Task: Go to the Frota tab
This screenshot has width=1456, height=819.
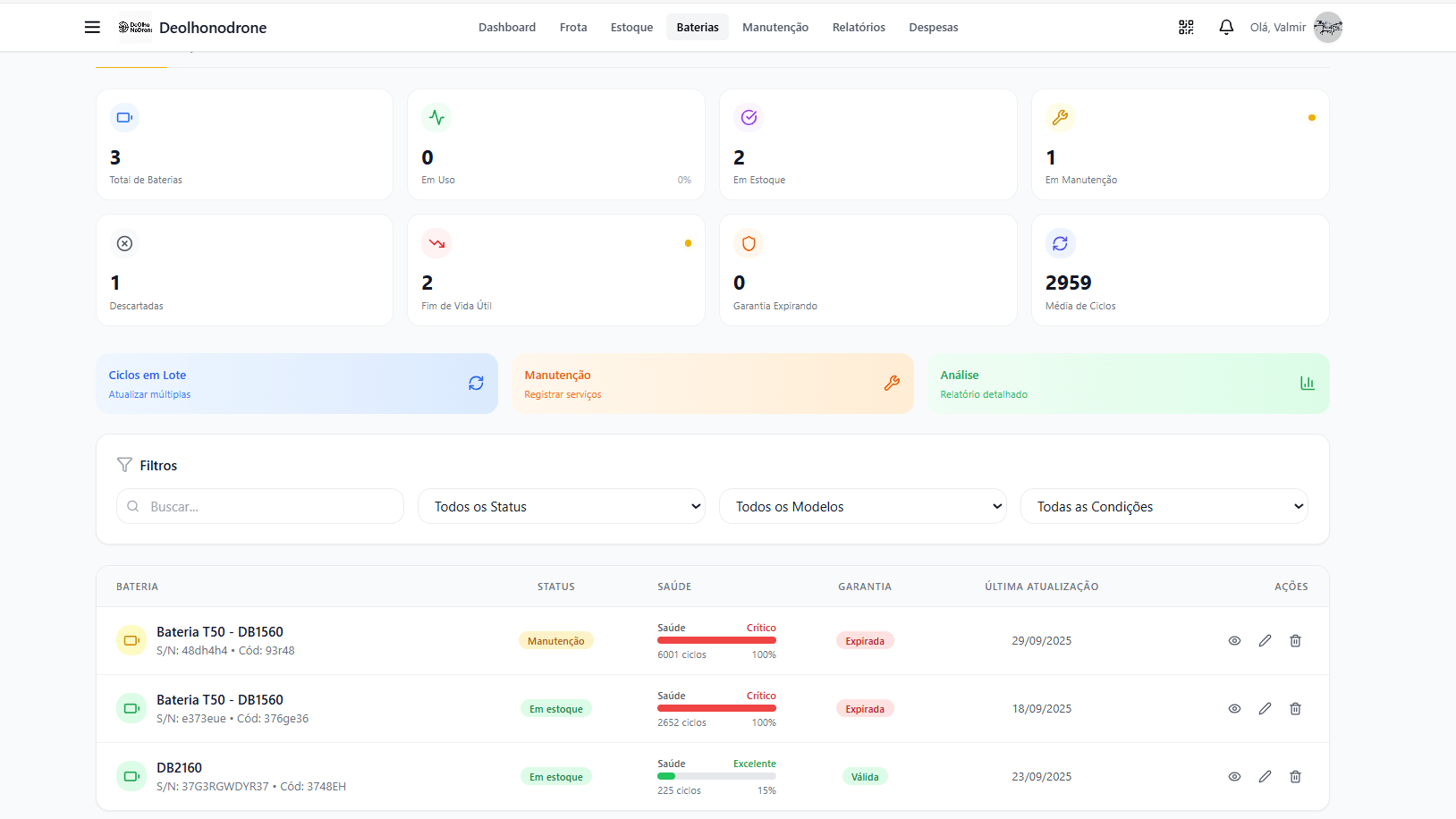Action: click(x=573, y=27)
